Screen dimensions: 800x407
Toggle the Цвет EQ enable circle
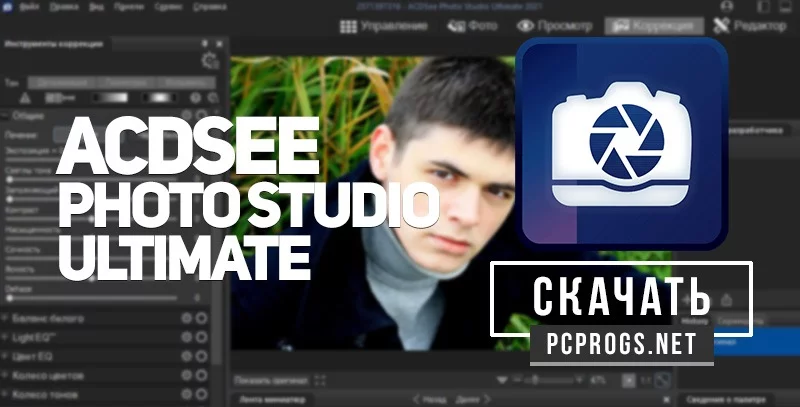(x=202, y=356)
